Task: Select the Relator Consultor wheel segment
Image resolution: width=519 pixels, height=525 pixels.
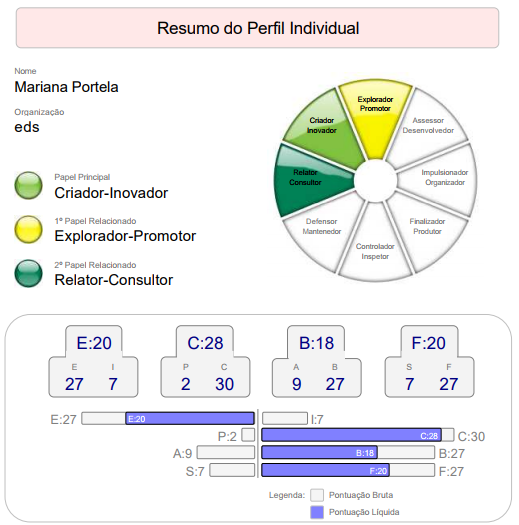Action: coord(310,181)
